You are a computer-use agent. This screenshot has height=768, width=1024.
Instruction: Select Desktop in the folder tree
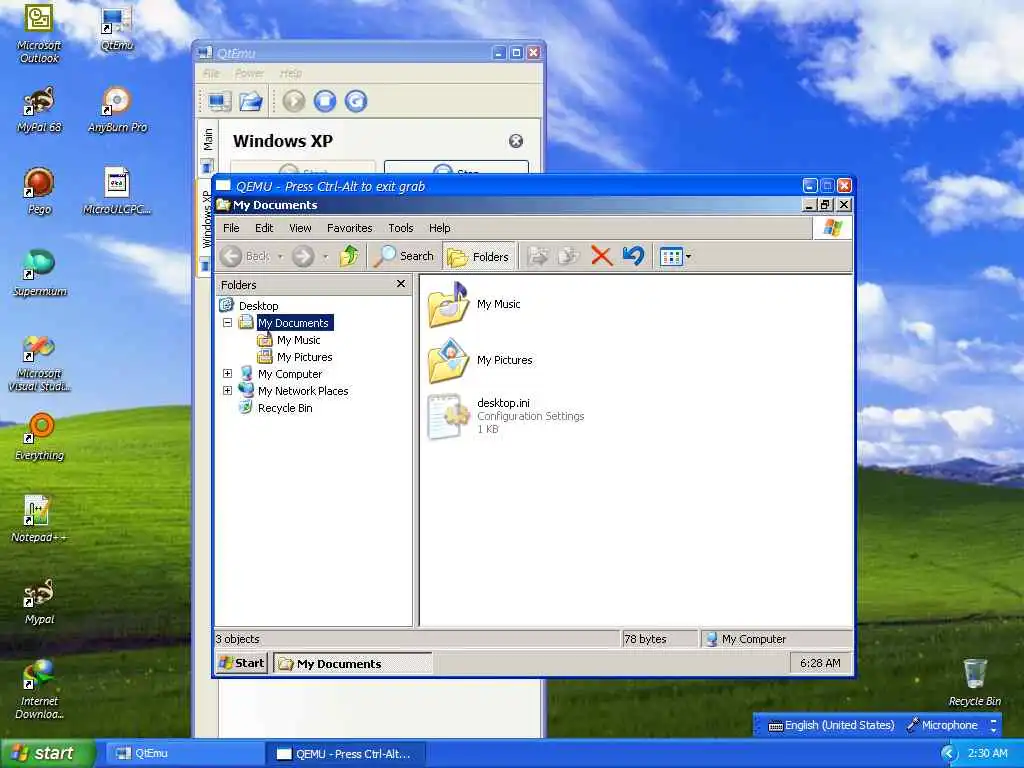pos(259,306)
